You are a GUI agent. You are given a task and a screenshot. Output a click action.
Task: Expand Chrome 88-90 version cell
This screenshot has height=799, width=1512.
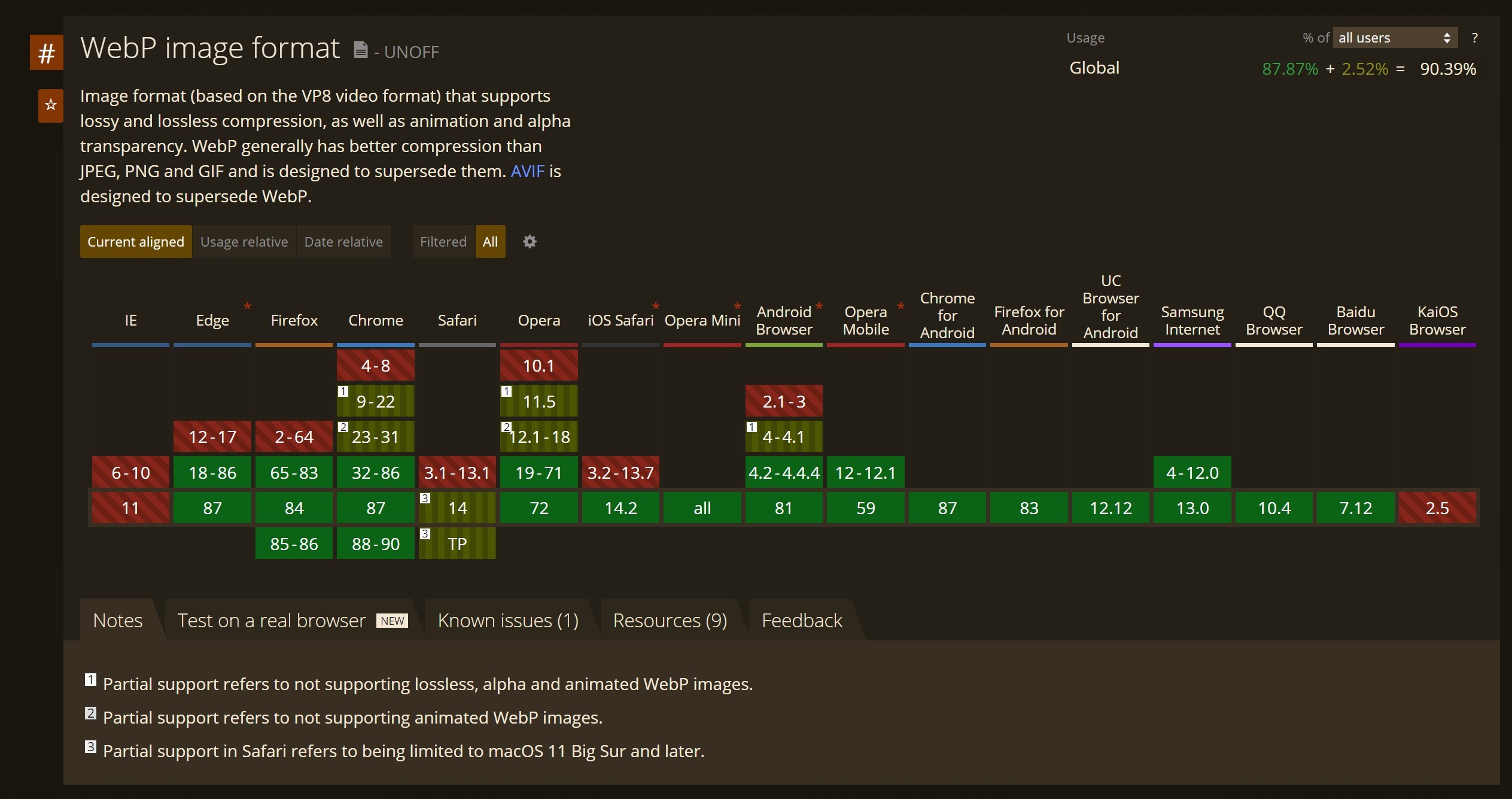click(376, 543)
